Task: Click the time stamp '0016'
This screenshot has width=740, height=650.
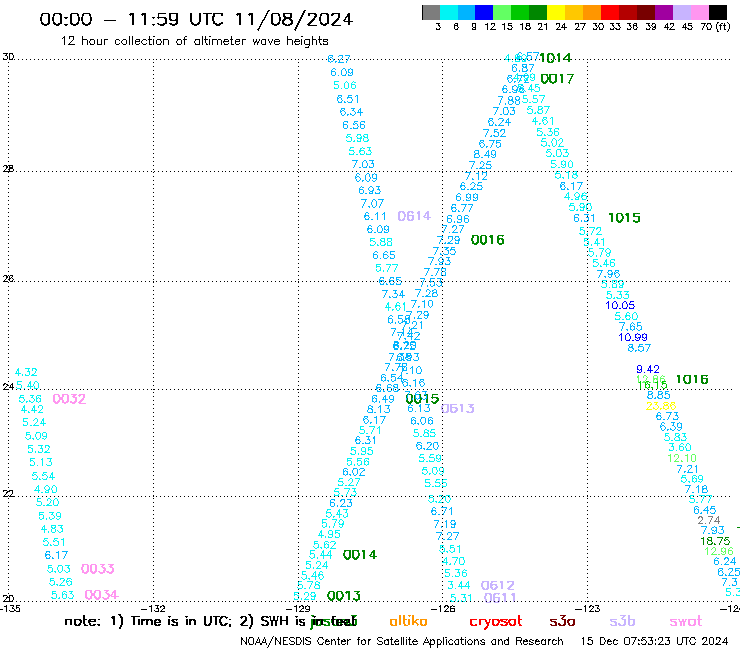Action: [488, 240]
